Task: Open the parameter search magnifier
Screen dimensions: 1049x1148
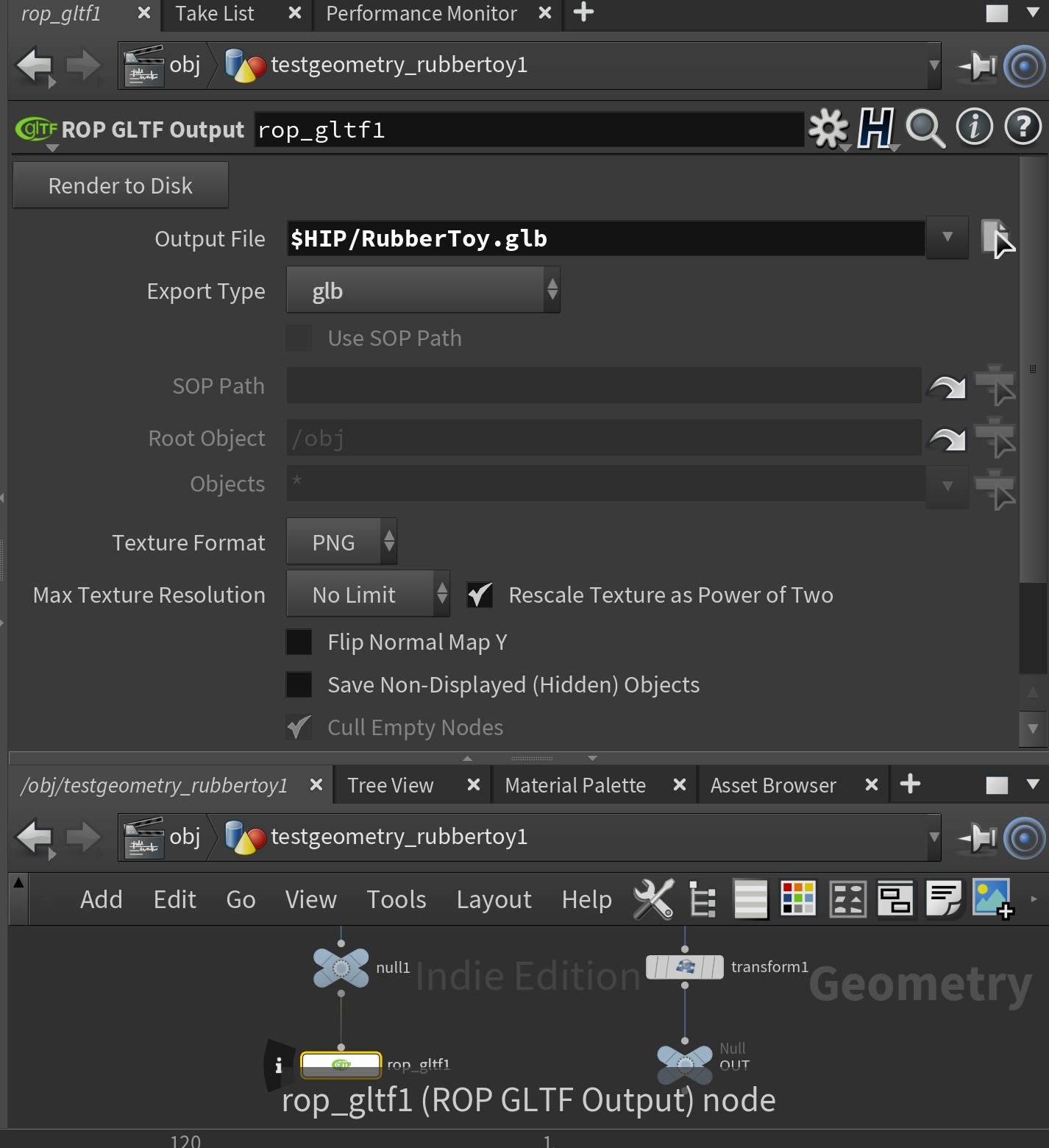Action: click(925, 129)
